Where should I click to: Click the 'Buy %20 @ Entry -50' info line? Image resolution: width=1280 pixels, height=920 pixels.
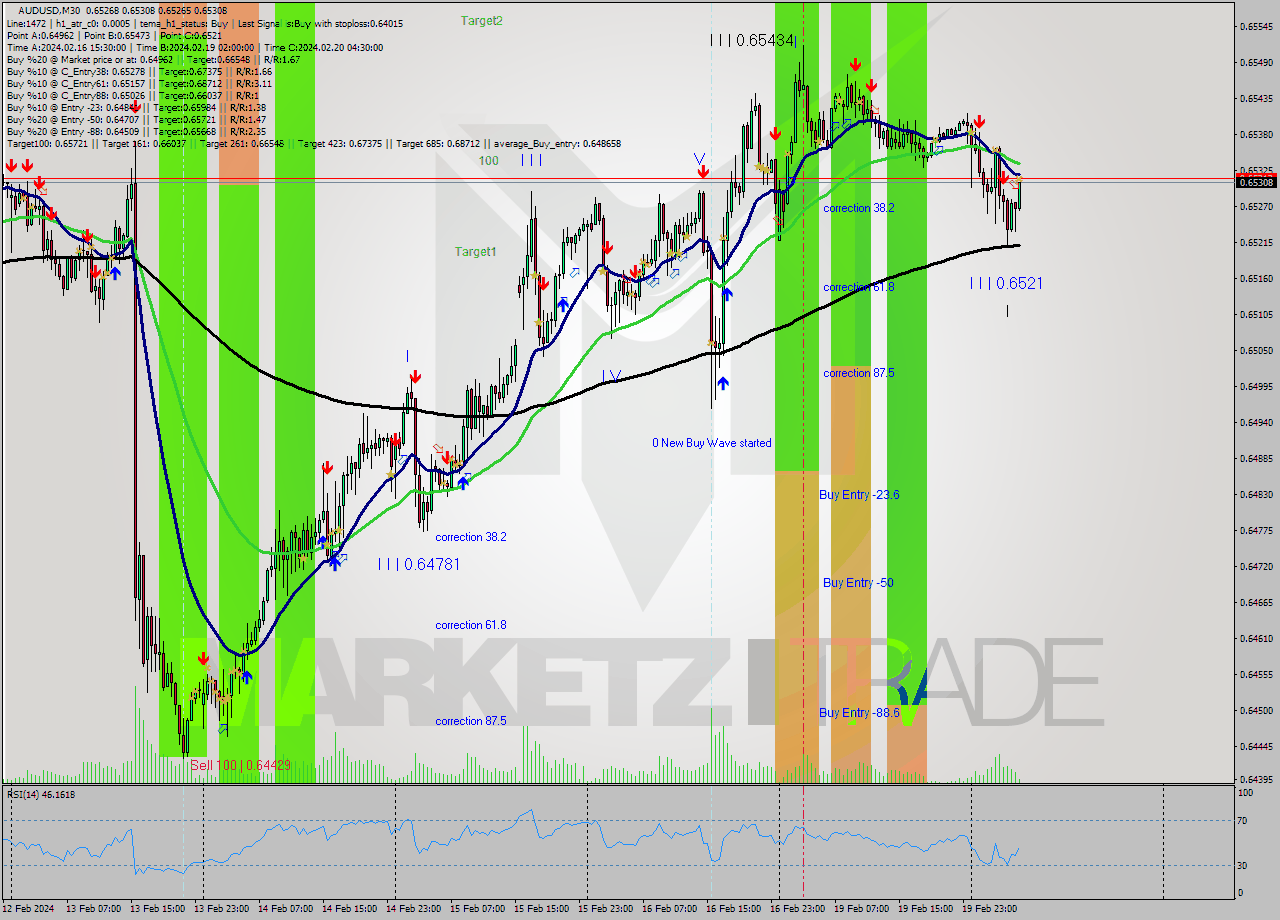(135, 119)
